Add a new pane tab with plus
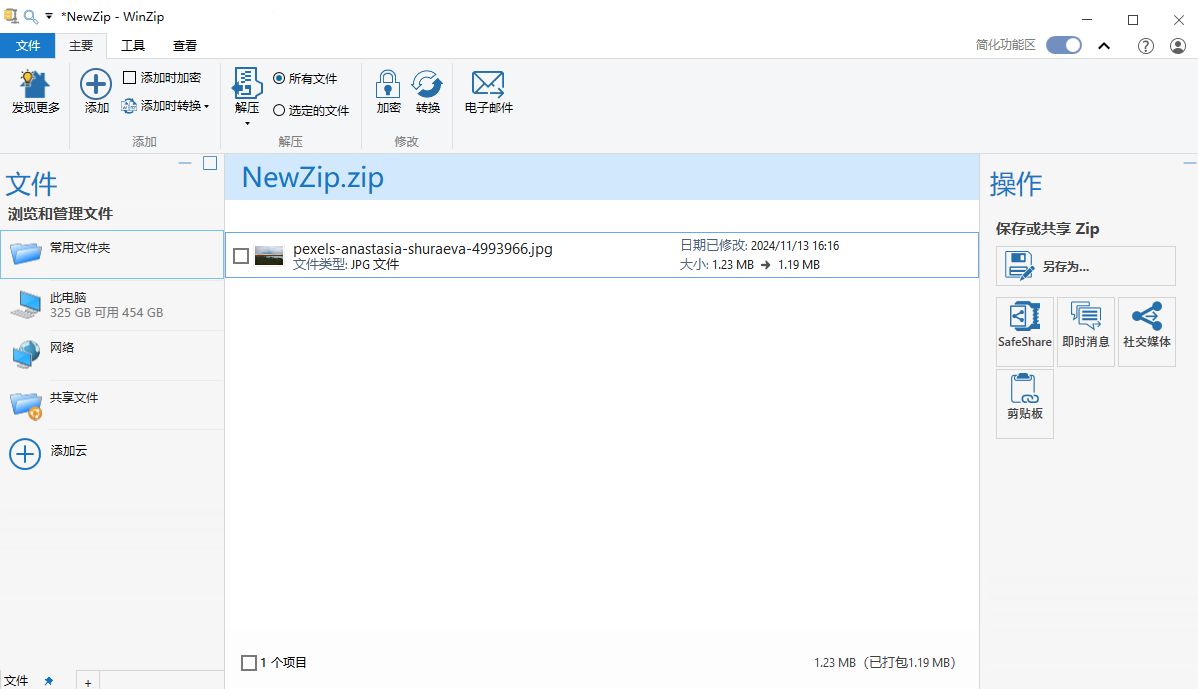This screenshot has height=689, width=1198. click(88, 682)
